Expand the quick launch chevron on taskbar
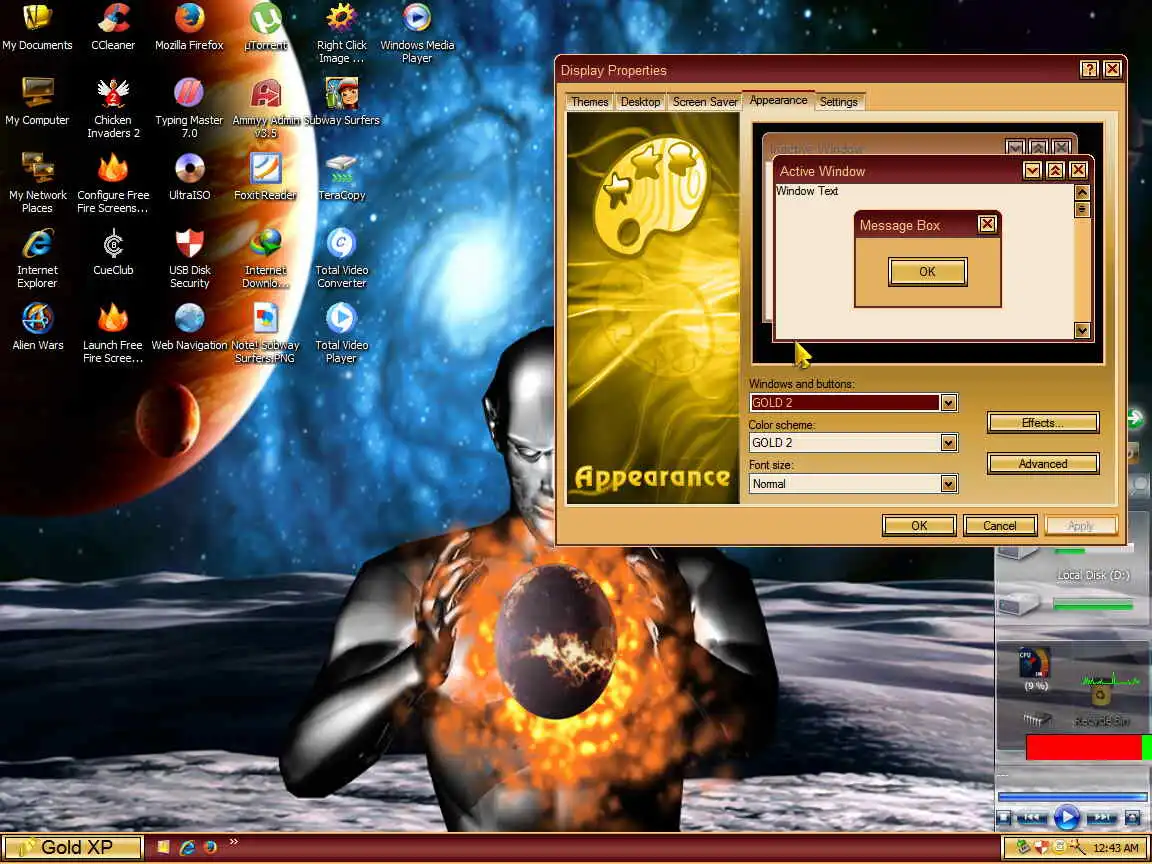Screen dimensions: 1152x864 pos(234,842)
